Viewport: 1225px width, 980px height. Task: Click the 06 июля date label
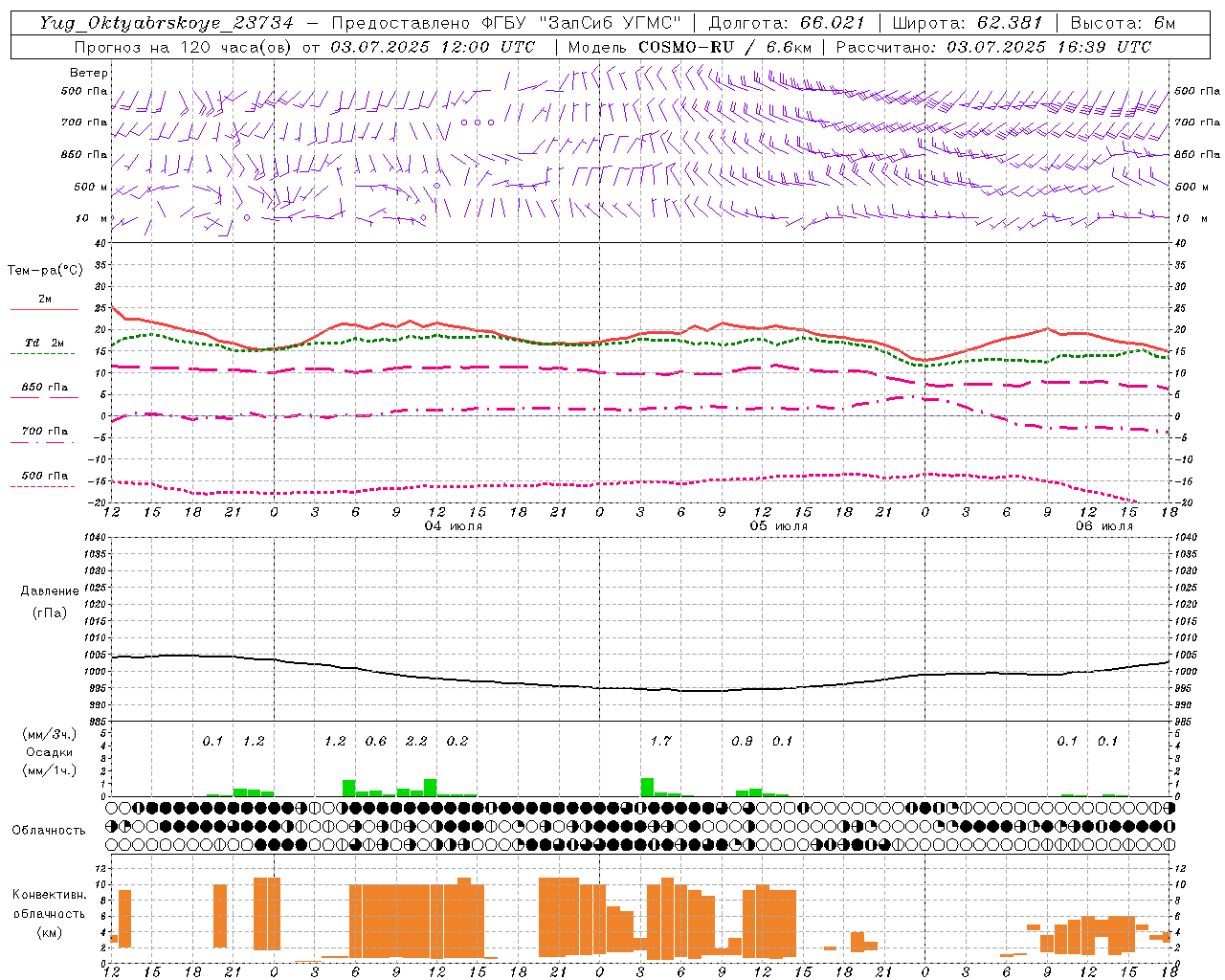click(x=1104, y=526)
